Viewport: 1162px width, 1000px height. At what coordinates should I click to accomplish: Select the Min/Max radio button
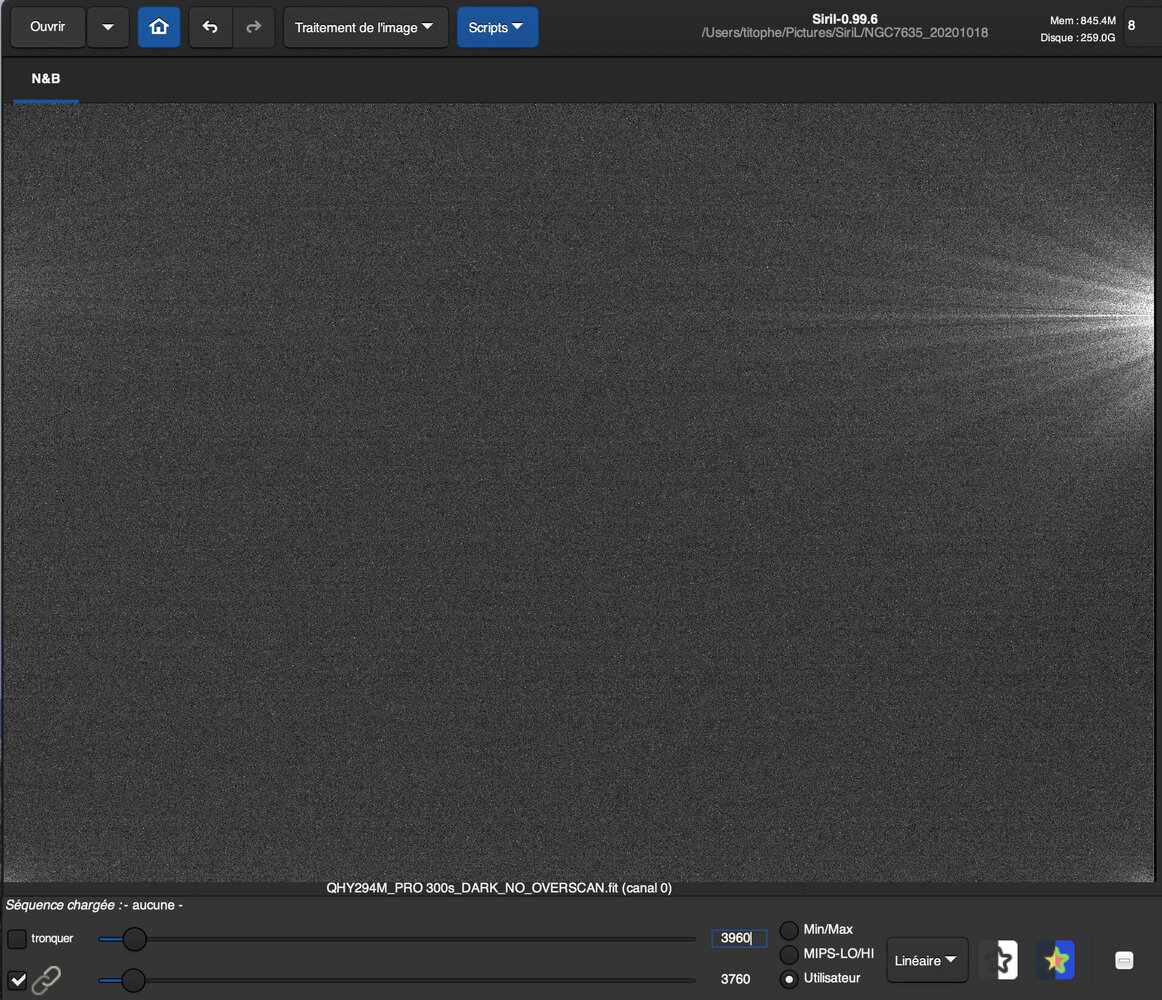(789, 930)
